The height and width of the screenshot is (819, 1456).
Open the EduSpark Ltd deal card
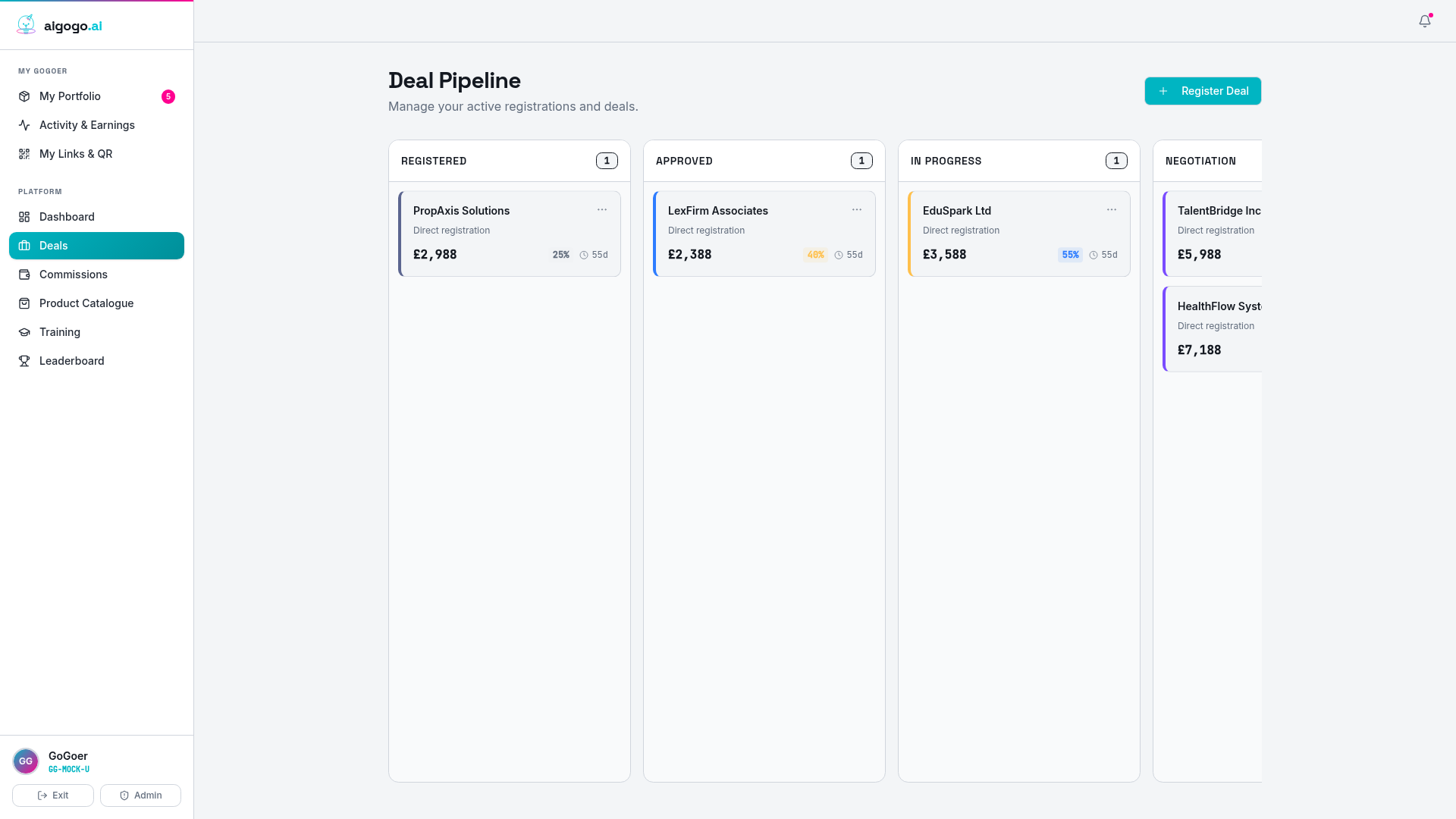pos(1019,234)
